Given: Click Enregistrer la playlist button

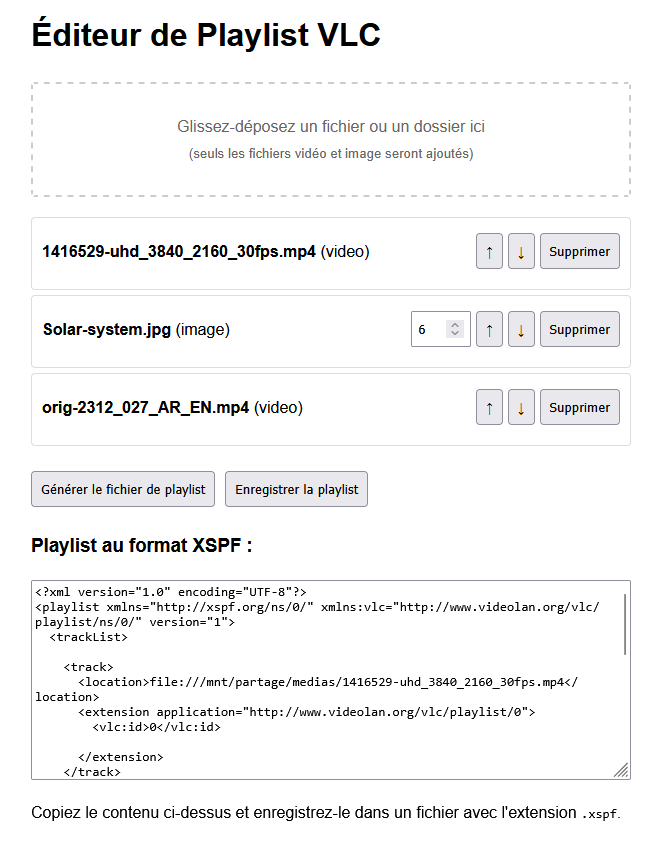Looking at the screenshot, I should pos(296,490).
